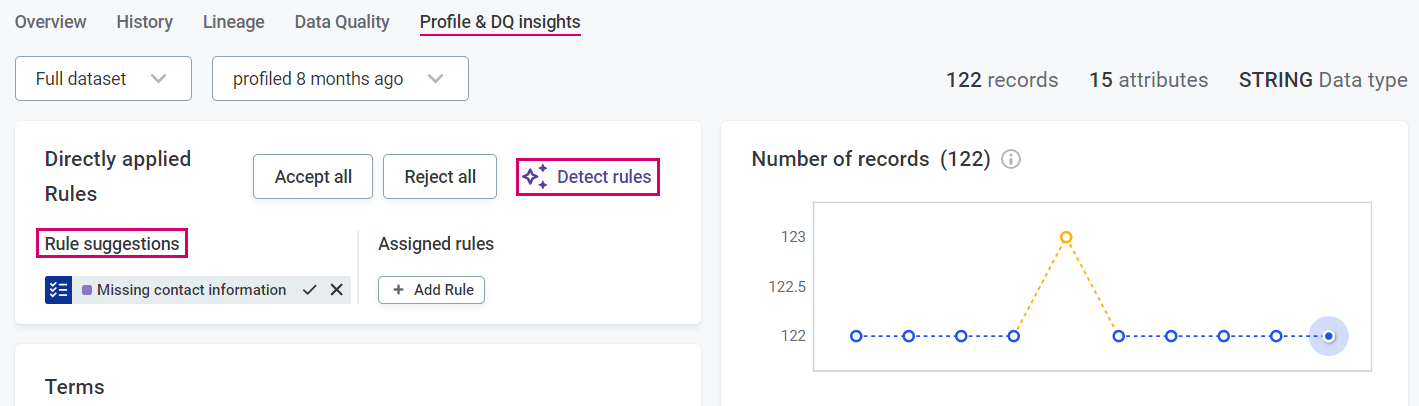
Task: Accept the Missing contact information suggestion checkmark
Action: [x=310, y=290]
